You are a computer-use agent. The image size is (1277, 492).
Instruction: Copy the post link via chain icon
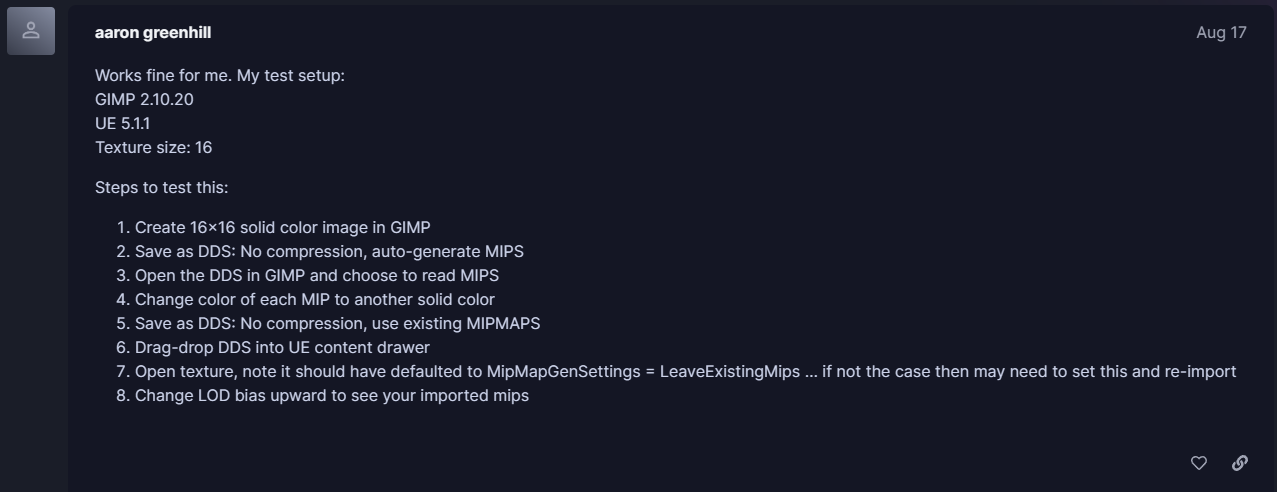point(1240,462)
